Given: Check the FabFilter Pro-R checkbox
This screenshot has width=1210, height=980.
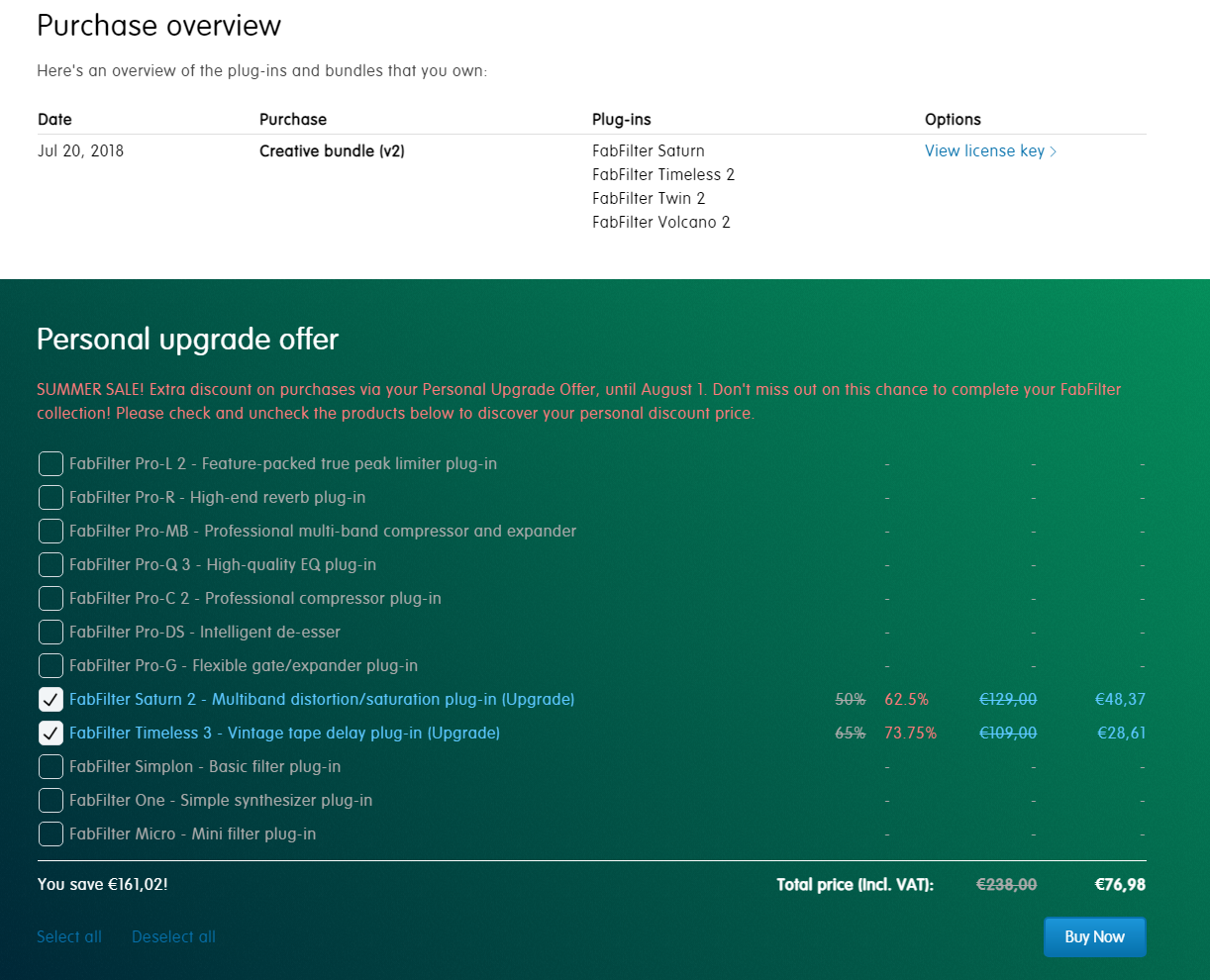Looking at the screenshot, I should [x=50, y=497].
